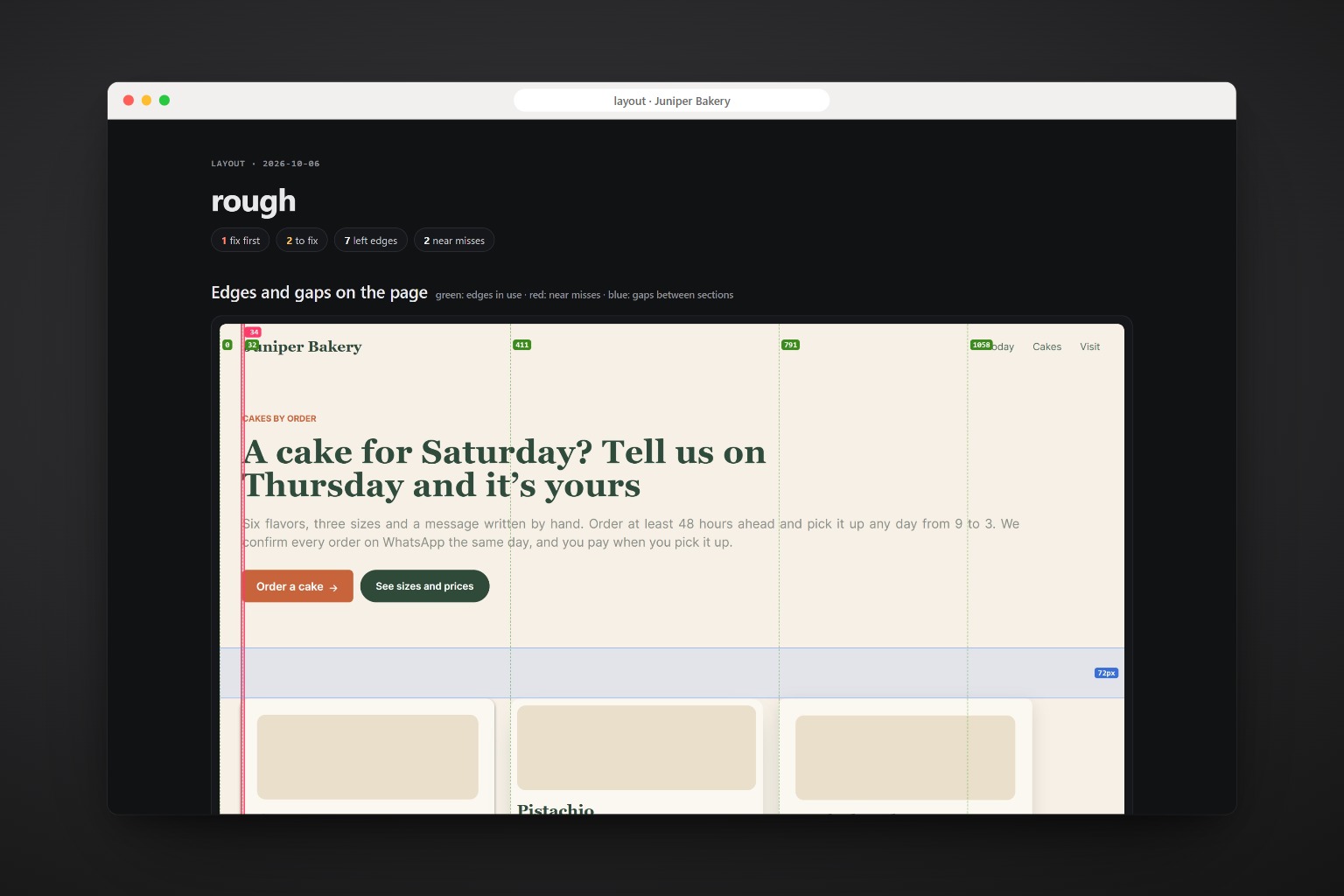Click the green 1058 edge marker
Image resolution: width=1344 pixels, height=896 pixels.
(x=981, y=345)
